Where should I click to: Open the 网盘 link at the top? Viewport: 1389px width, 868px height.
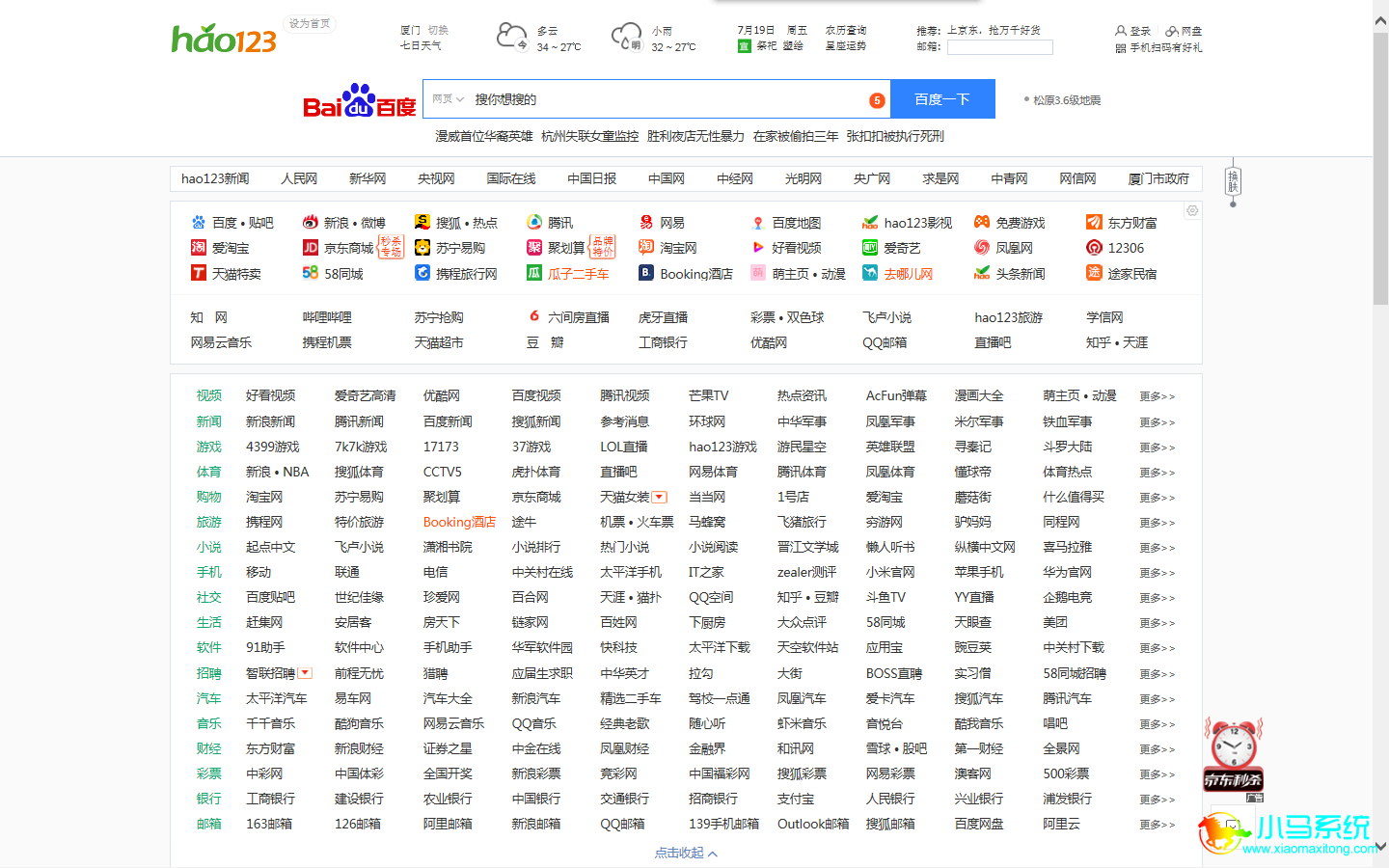pyautogui.click(x=1184, y=31)
